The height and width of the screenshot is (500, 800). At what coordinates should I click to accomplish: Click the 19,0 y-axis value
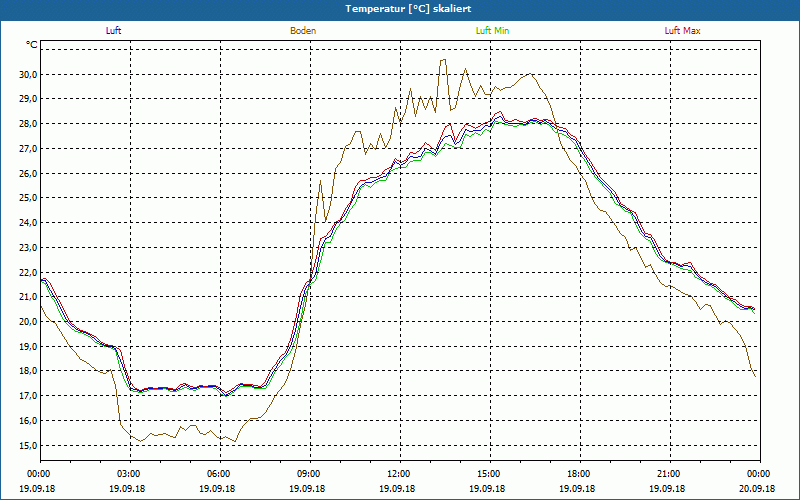pyautogui.click(x=28, y=346)
